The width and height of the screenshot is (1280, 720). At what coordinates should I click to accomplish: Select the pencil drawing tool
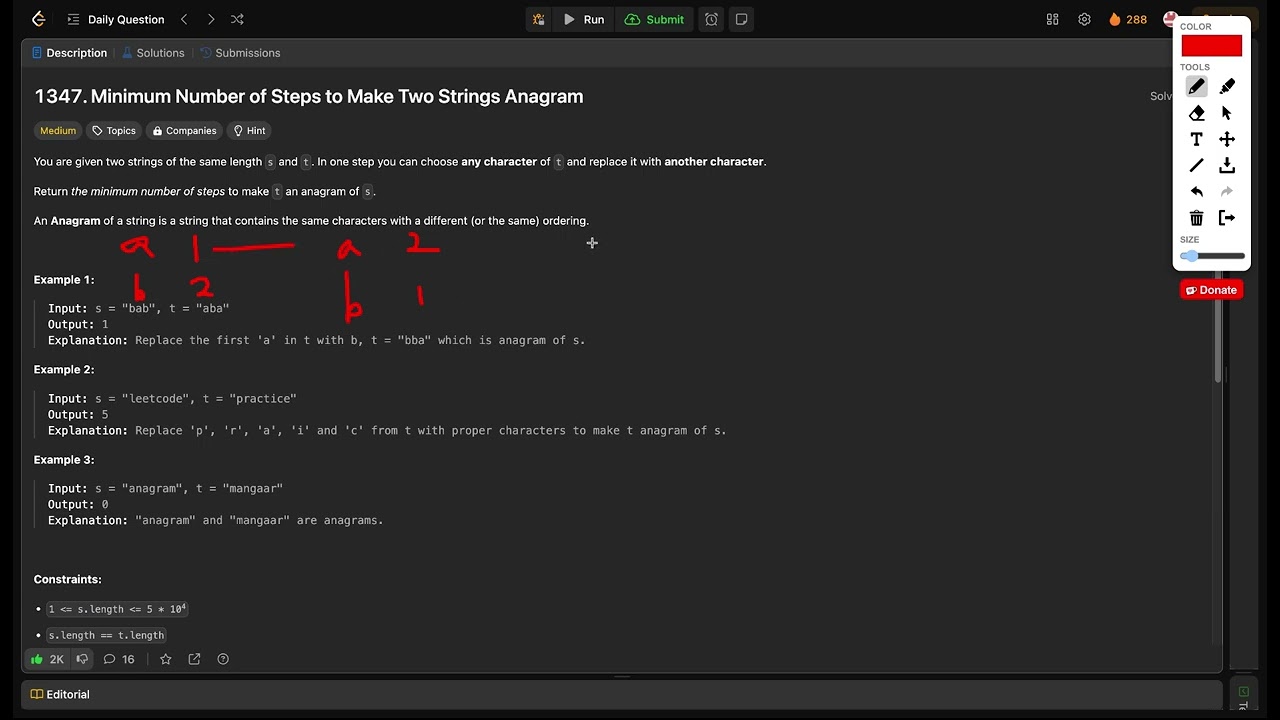(1196, 87)
